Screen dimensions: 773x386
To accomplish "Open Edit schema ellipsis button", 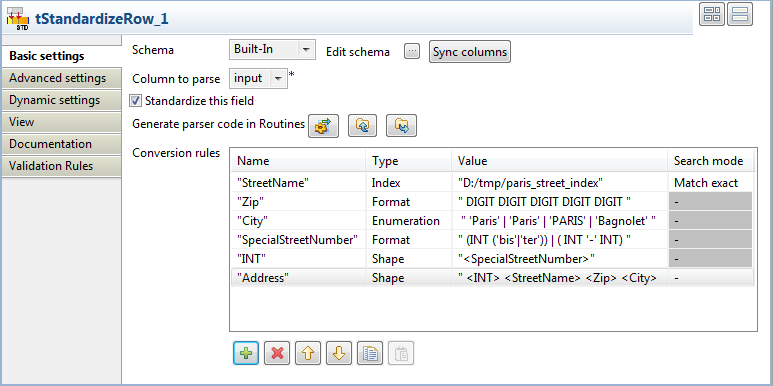I will pos(412,52).
